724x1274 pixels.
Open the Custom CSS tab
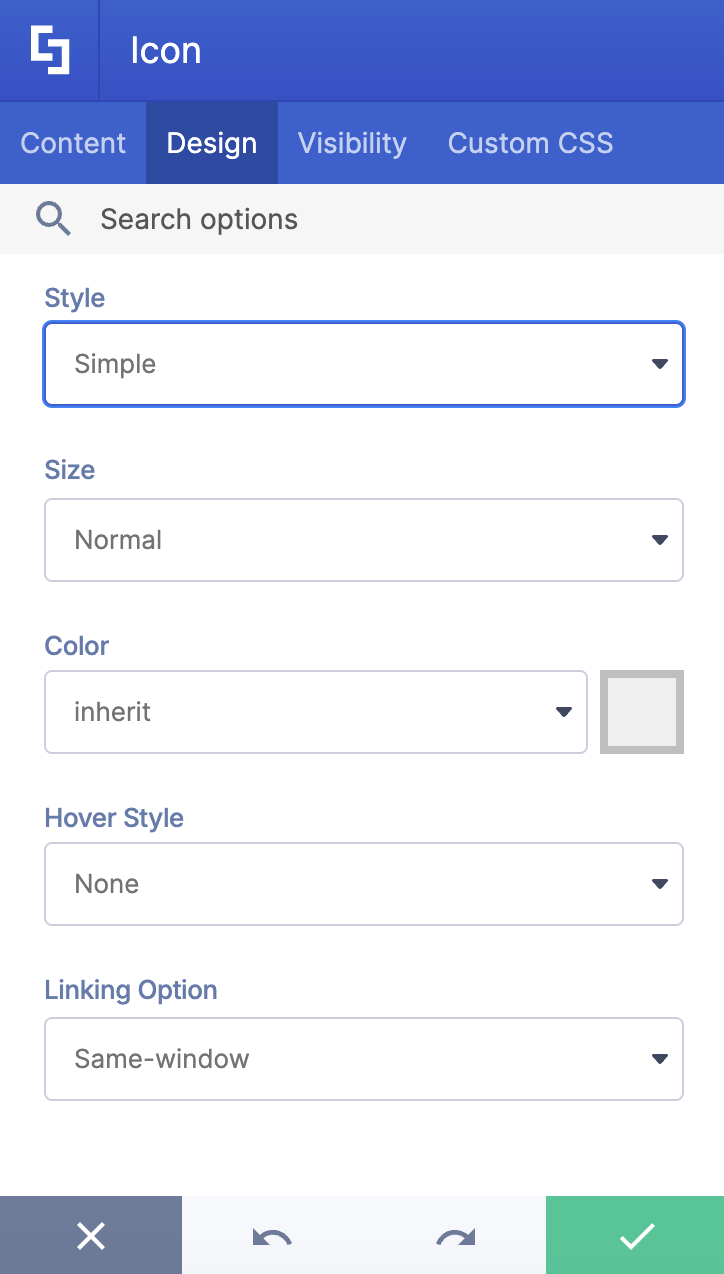530,142
